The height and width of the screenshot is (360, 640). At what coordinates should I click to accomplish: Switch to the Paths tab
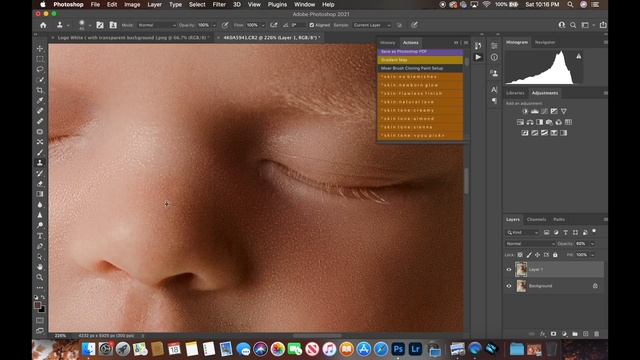click(559, 220)
